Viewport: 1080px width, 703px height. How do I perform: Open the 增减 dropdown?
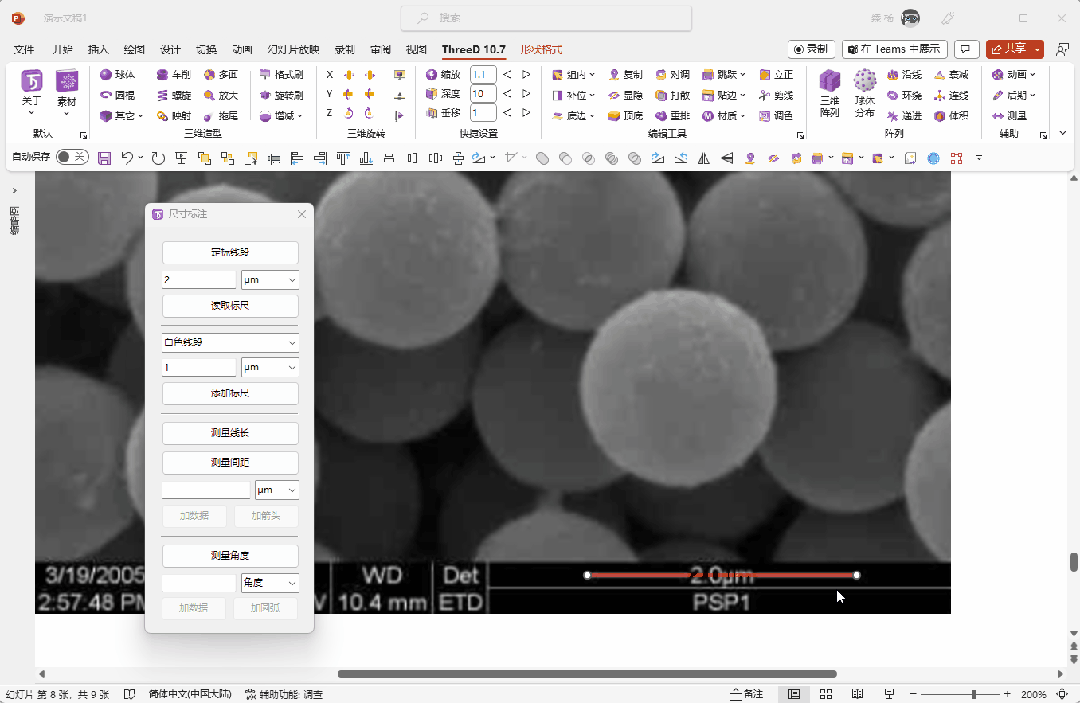point(281,116)
